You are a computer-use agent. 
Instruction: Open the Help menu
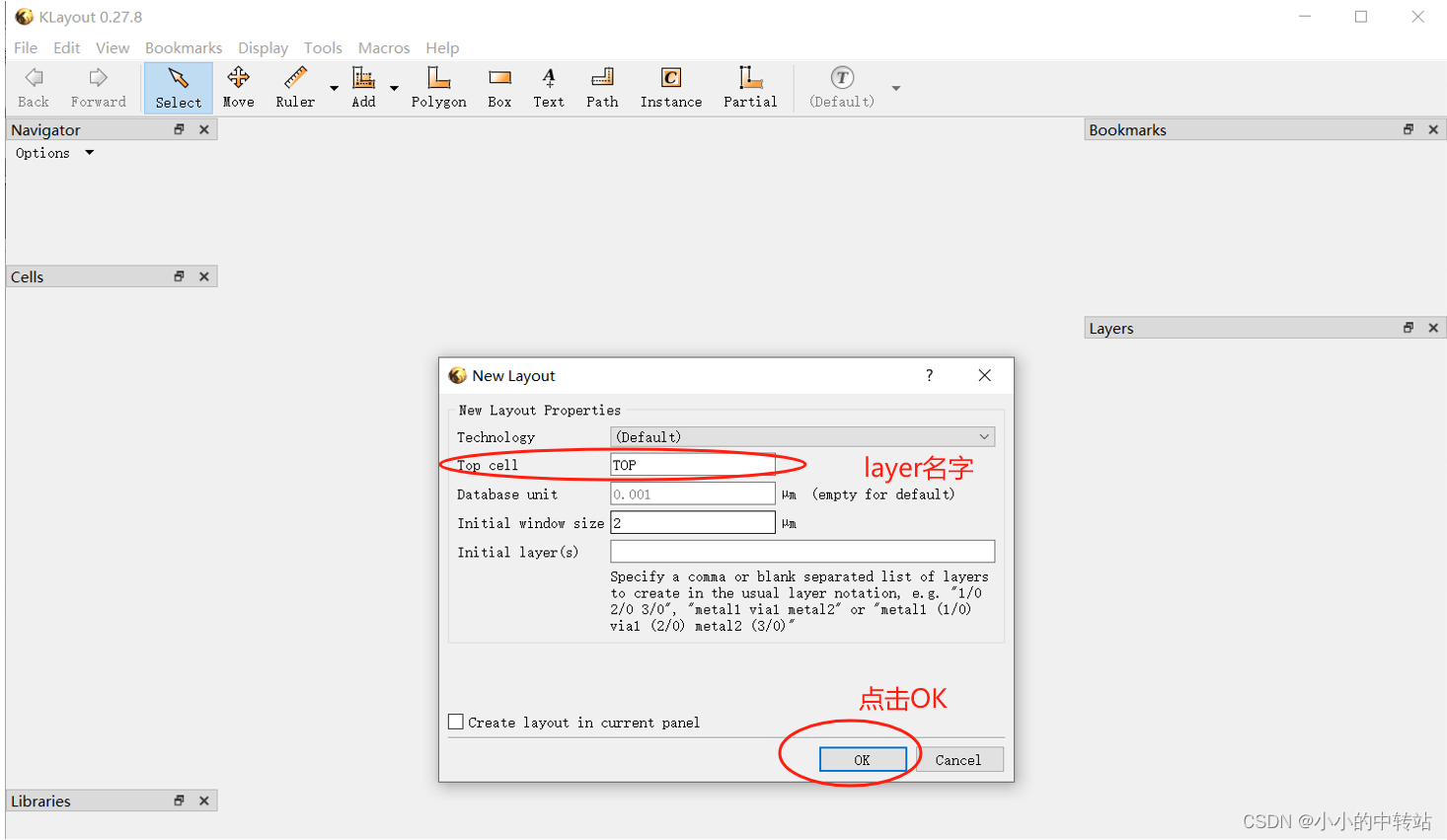click(442, 47)
